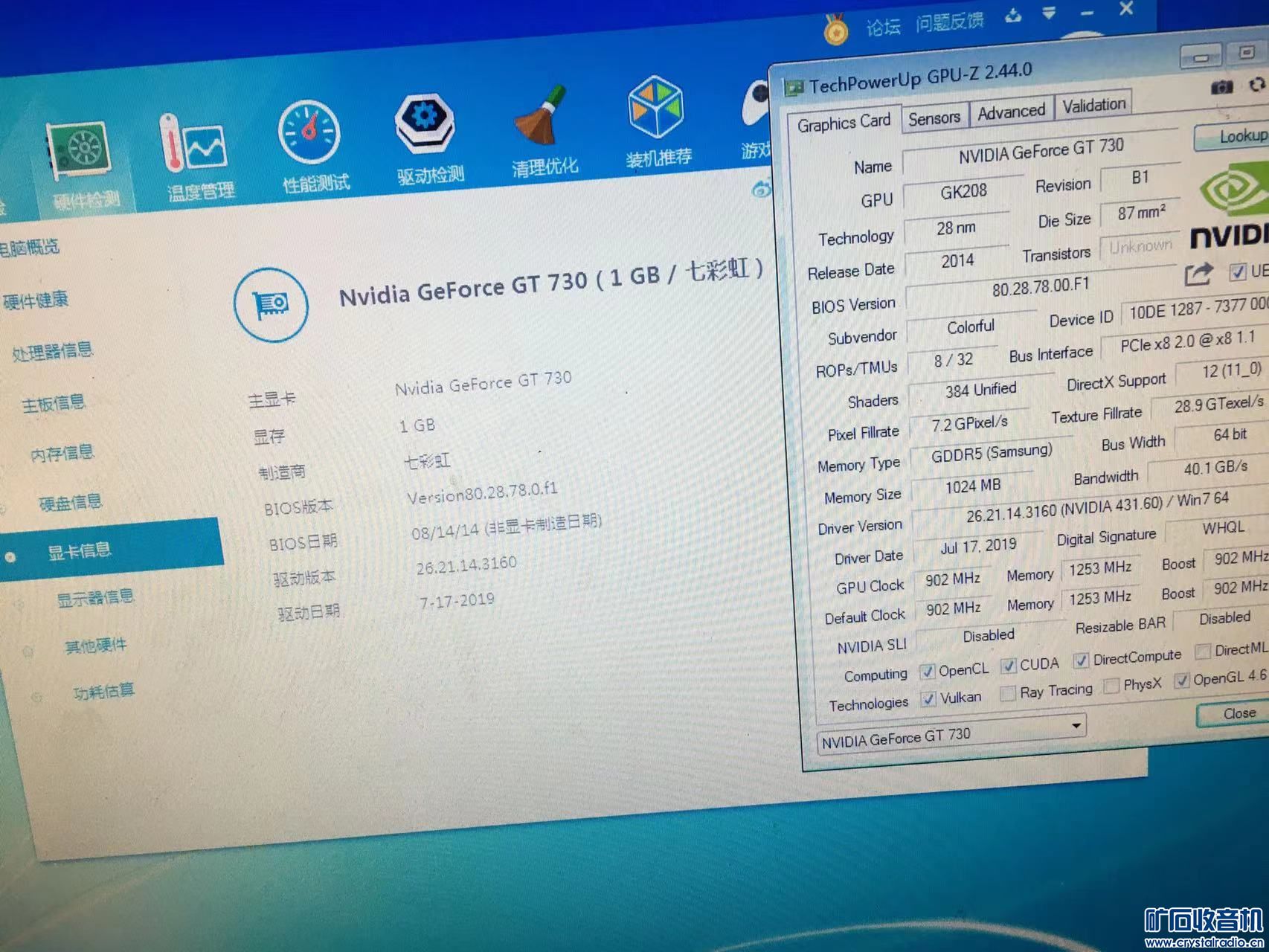
Task: Click the BIOS export share arrow icon
Action: point(1198,274)
